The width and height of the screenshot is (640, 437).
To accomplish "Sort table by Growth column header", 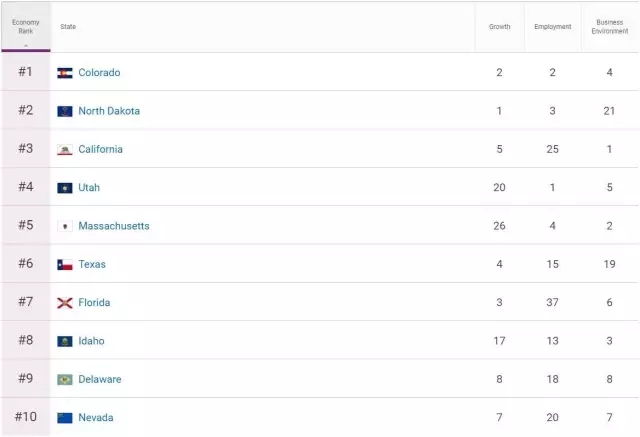I will click(499, 27).
